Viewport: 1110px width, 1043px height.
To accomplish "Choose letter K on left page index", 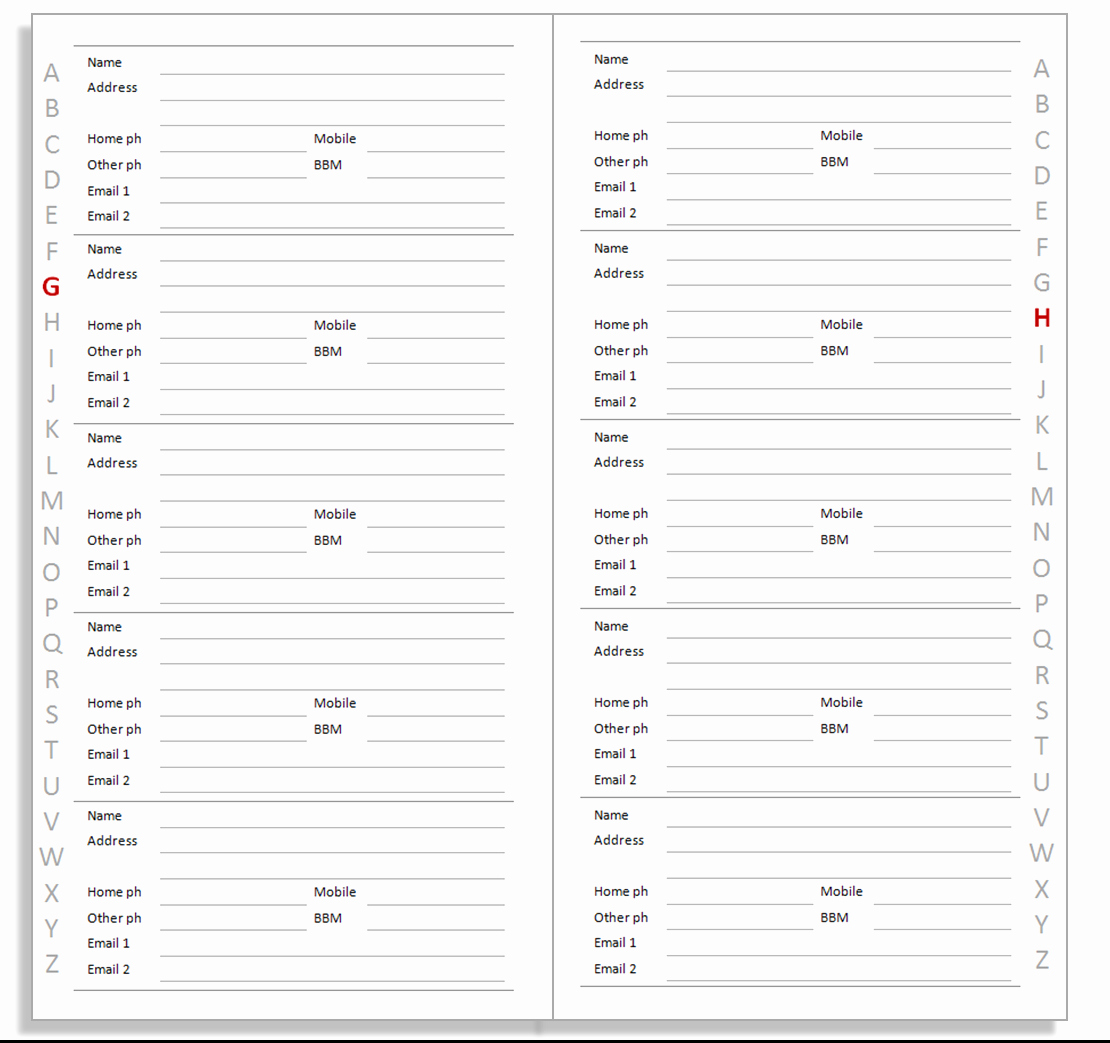I will (52, 429).
